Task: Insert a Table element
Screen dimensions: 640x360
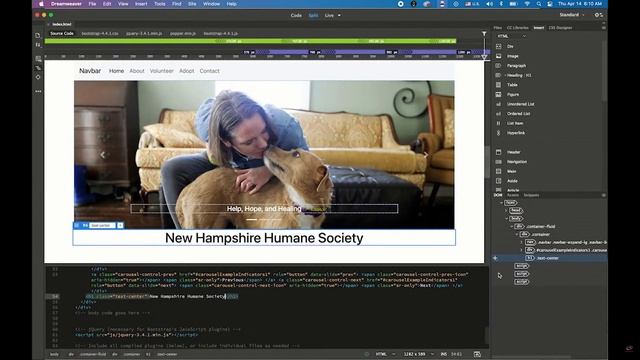Action: click(512, 85)
